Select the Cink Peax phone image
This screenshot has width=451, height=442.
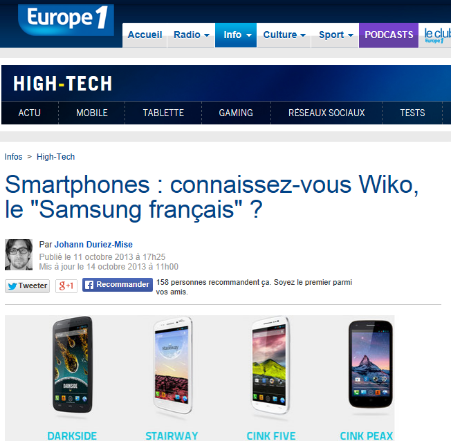pos(370,364)
